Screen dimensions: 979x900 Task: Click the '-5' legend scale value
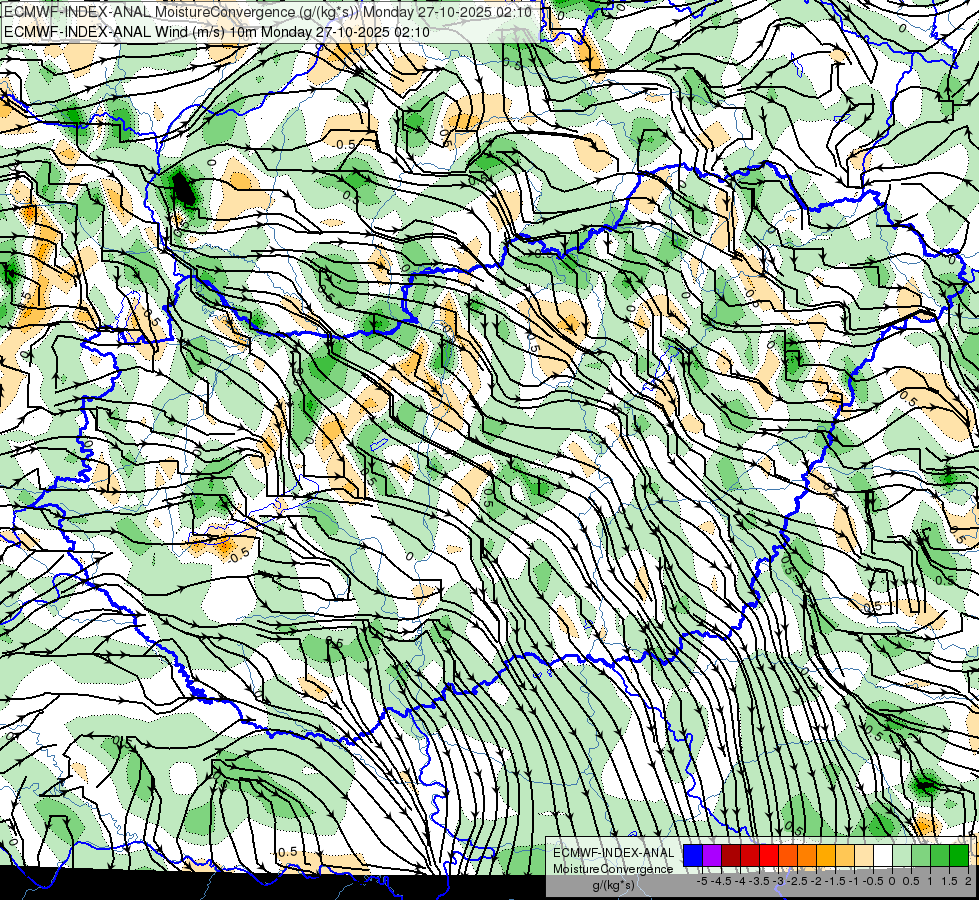coord(702,881)
